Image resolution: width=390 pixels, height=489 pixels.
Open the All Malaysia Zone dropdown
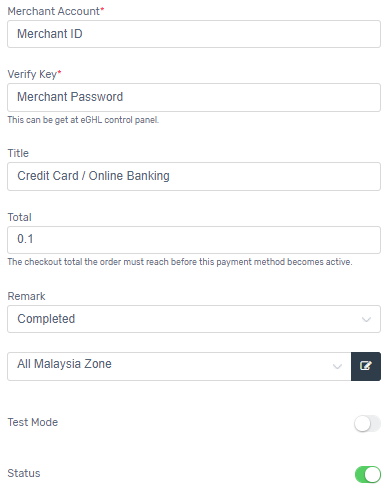click(179, 366)
